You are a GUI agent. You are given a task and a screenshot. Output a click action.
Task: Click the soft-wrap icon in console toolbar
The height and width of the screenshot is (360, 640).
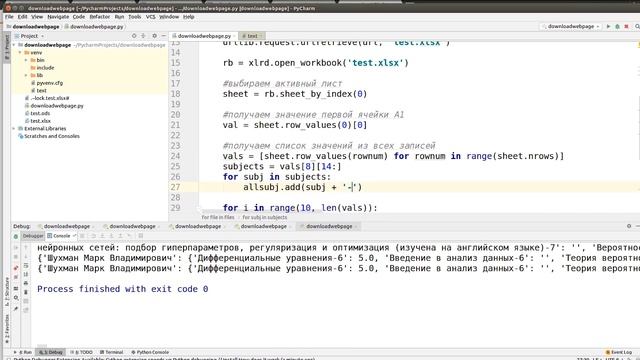[26, 265]
